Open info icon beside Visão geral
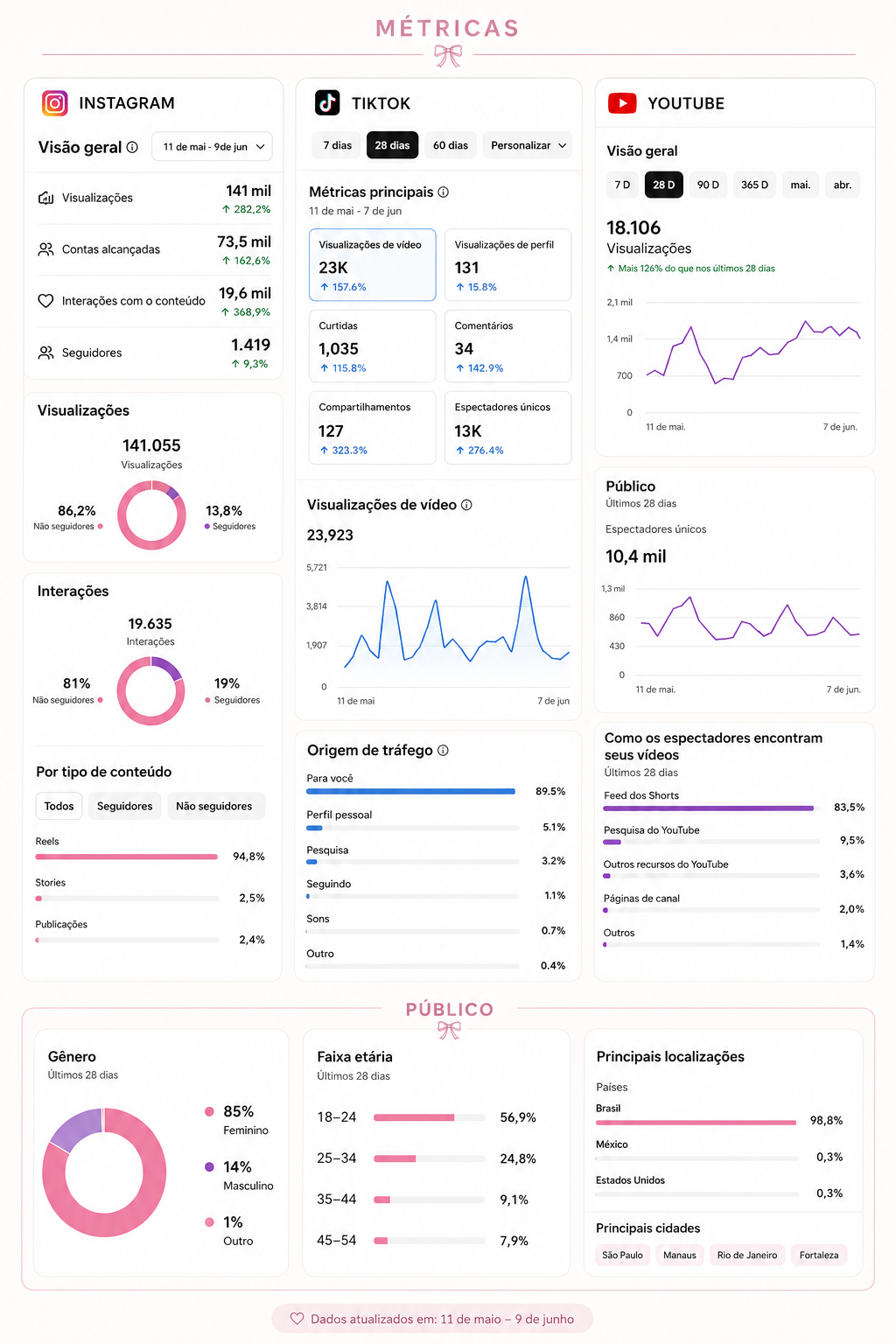This screenshot has width=896, height=1344. 132,147
